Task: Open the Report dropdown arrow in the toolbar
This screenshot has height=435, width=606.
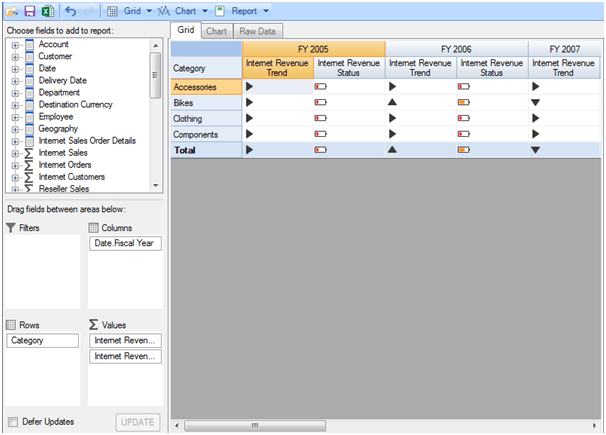Action: (266, 11)
